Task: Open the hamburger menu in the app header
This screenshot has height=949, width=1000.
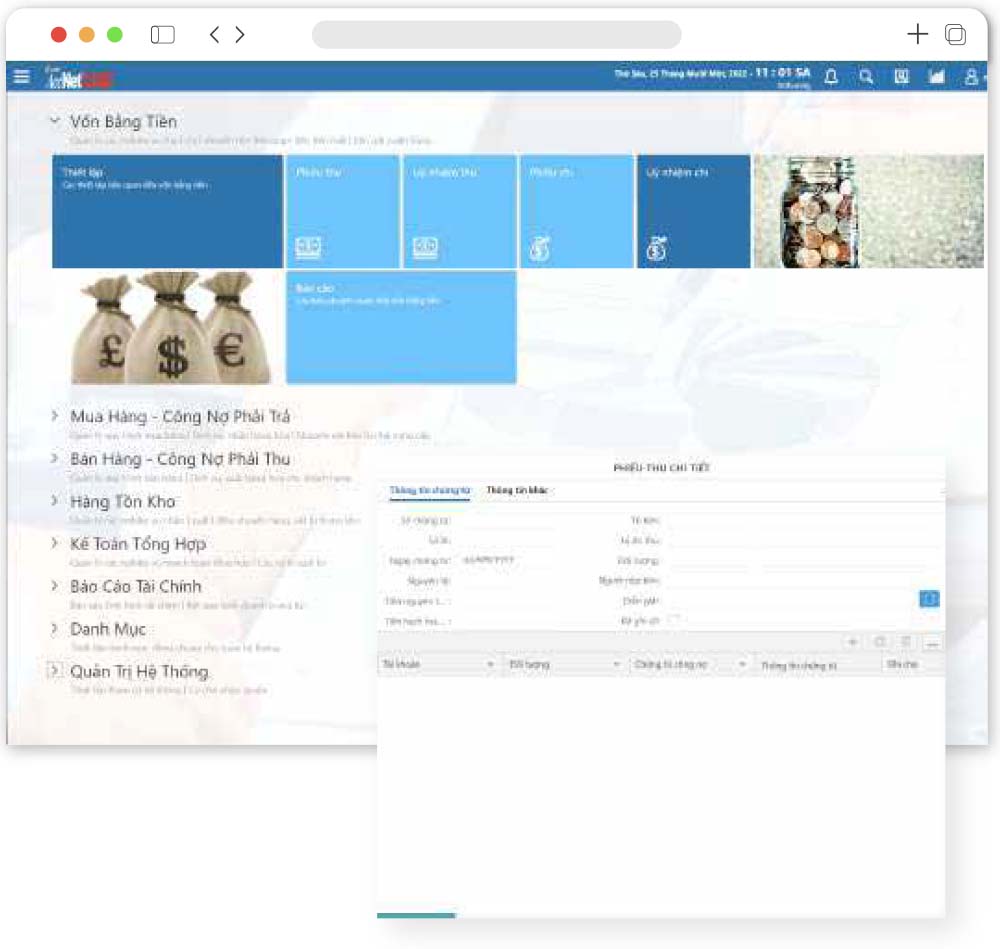Action: 21,77
